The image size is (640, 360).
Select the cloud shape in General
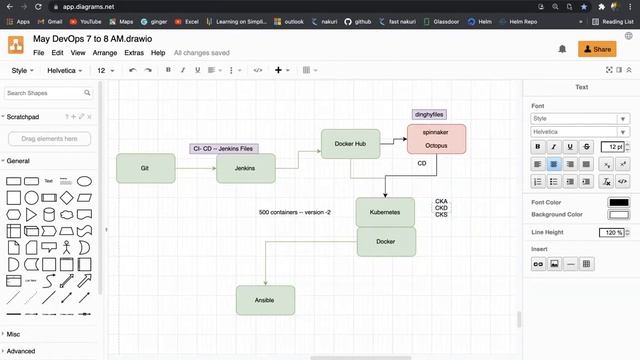pos(67,215)
